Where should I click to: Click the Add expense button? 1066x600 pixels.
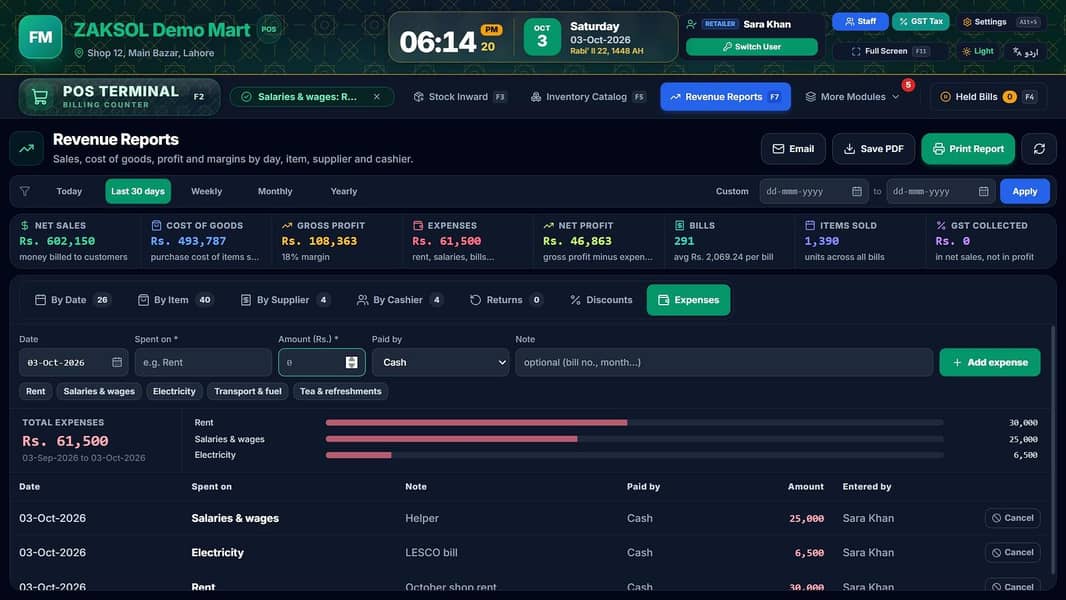[x=990, y=362]
